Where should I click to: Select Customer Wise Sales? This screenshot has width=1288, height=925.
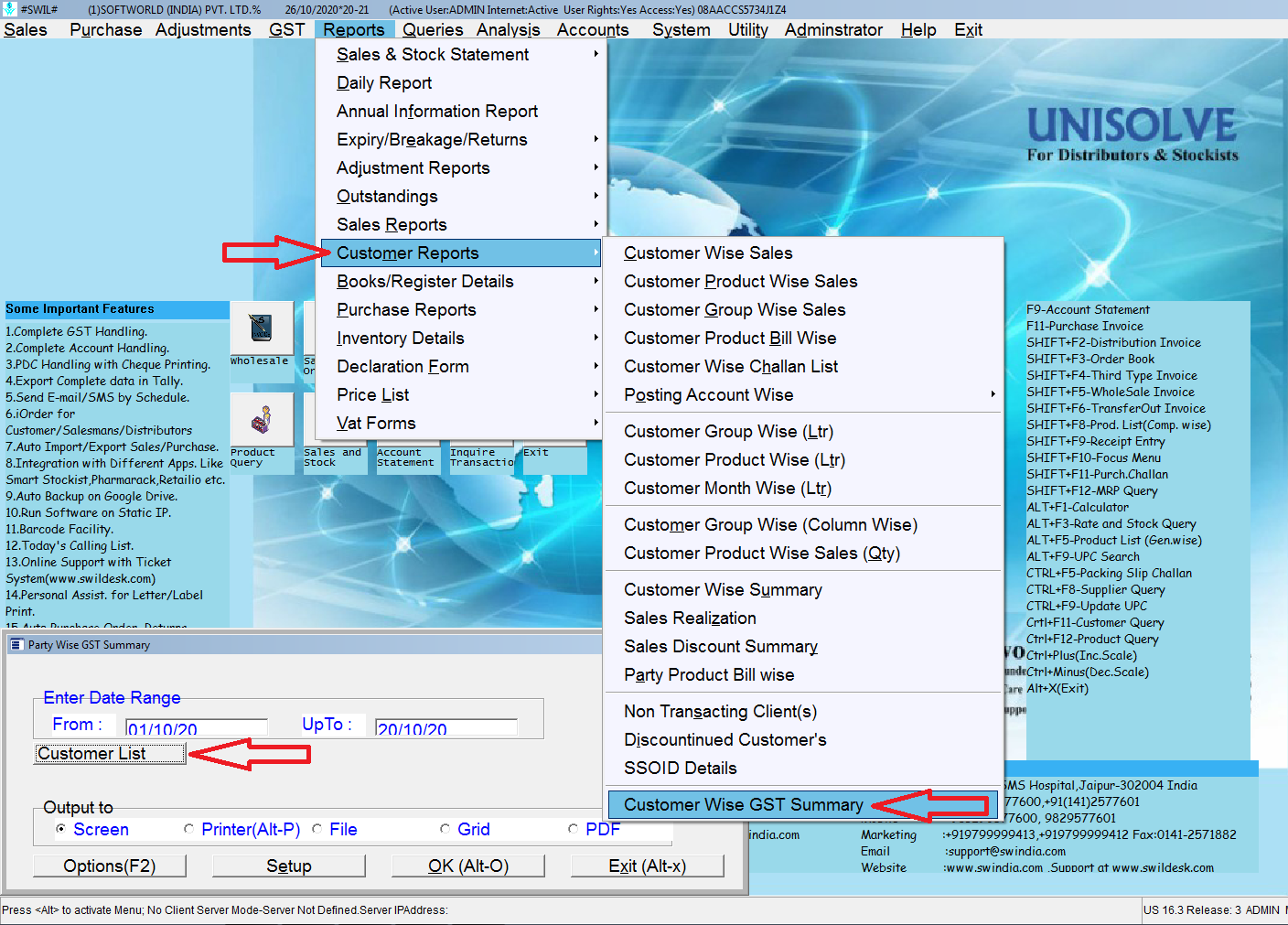pyautogui.click(x=803, y=253)
